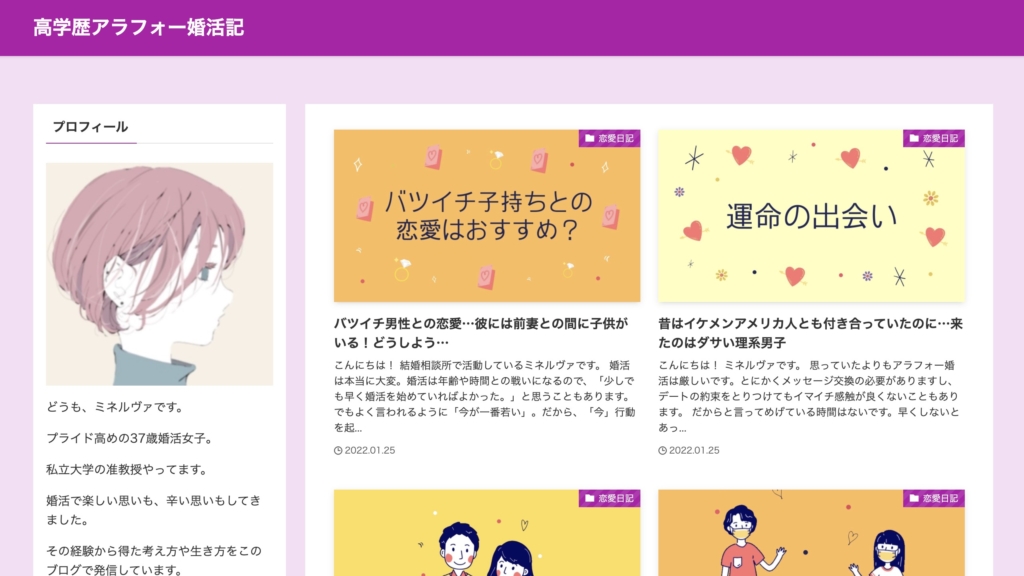Click the folder icon on バツイチ post's category tag
1024x576 pixels.
(x=590, y=138)
